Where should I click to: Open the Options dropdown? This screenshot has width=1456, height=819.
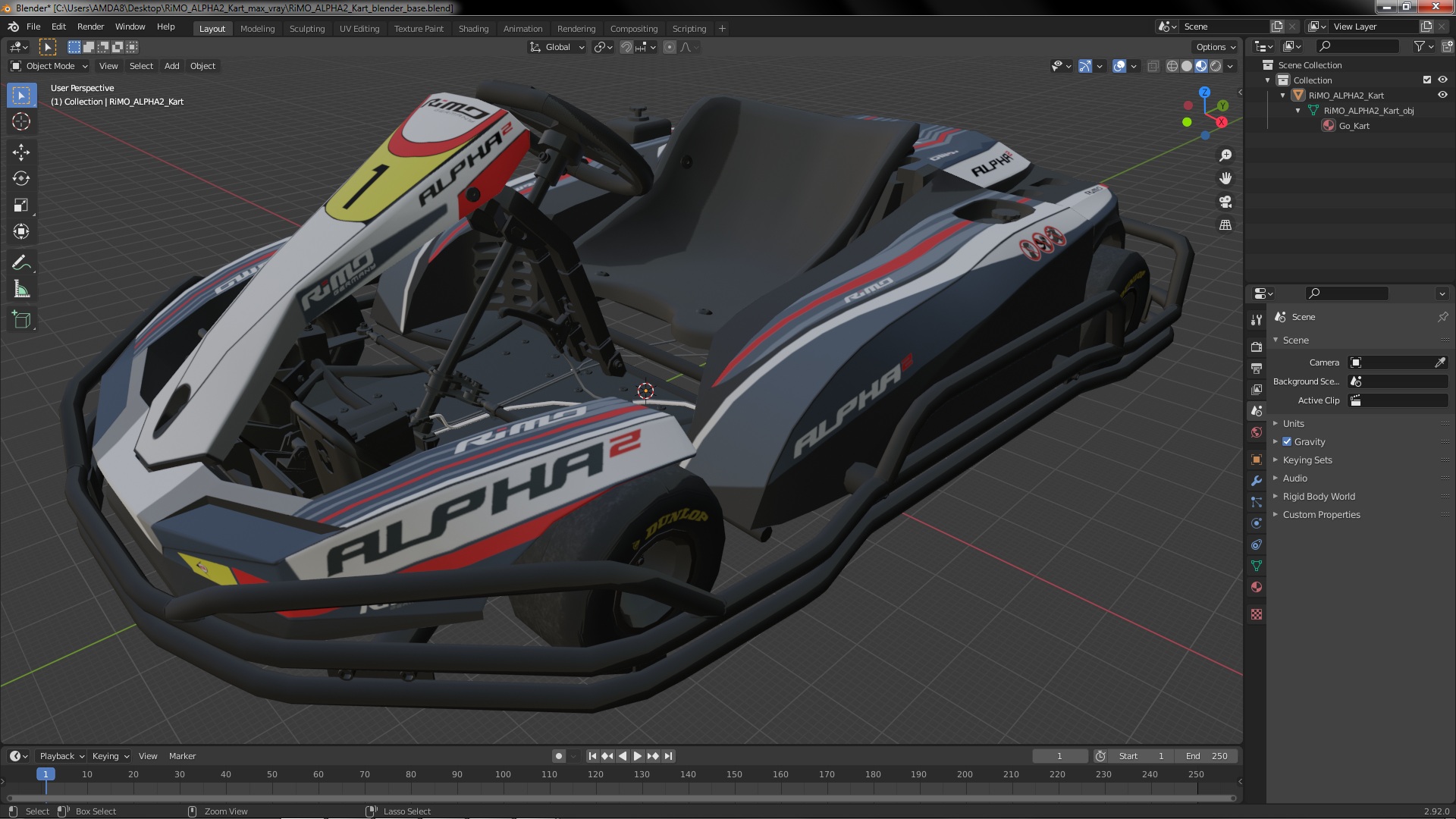(1216, 47)
